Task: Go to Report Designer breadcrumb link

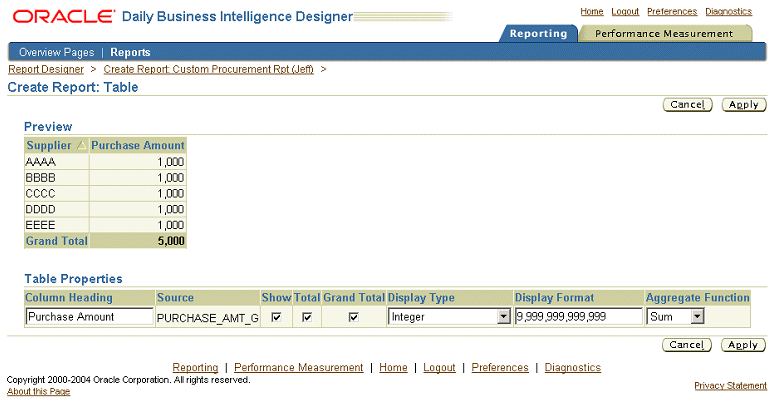Action: (46, 69)
